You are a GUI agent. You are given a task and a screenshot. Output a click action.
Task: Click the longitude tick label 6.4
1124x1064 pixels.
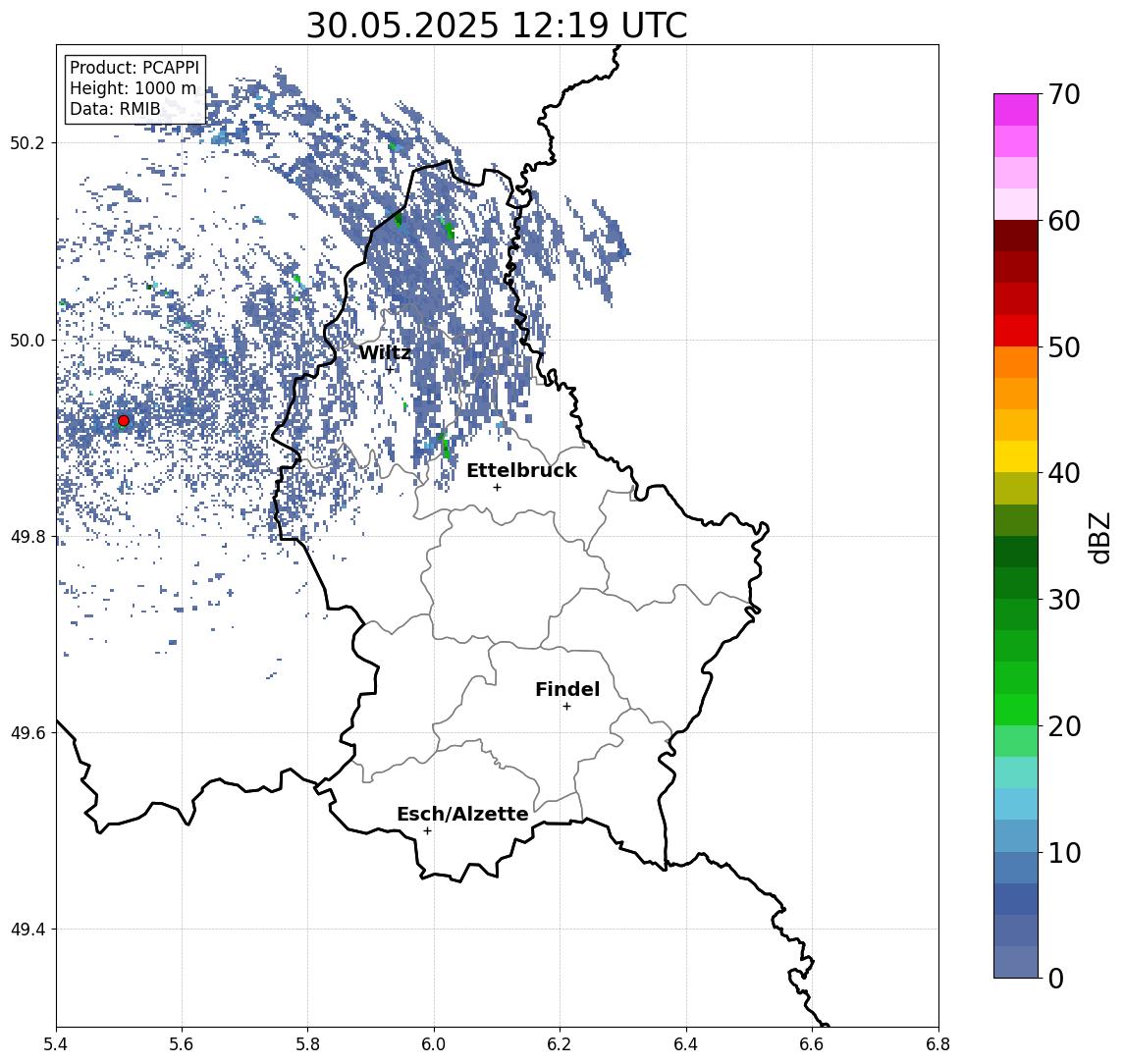(x=686, y=1044)
